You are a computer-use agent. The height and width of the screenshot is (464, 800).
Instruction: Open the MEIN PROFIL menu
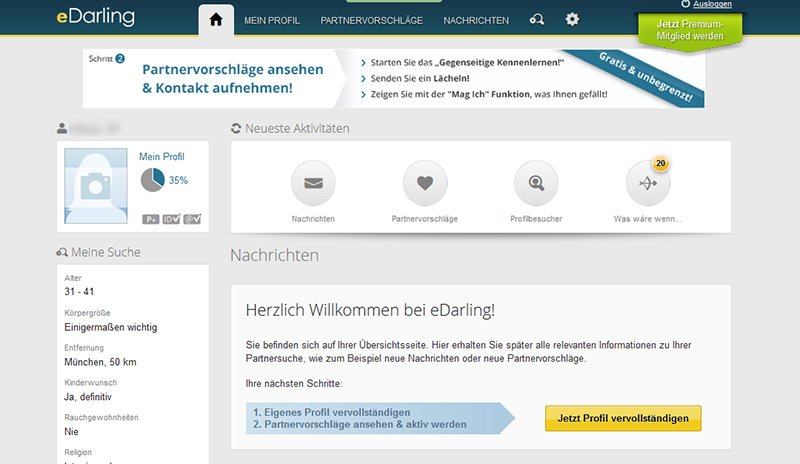pyautogui.click(x=272, y=20)
